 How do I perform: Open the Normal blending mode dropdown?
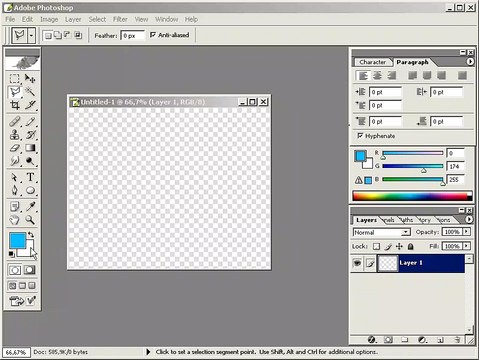[405, 232]
